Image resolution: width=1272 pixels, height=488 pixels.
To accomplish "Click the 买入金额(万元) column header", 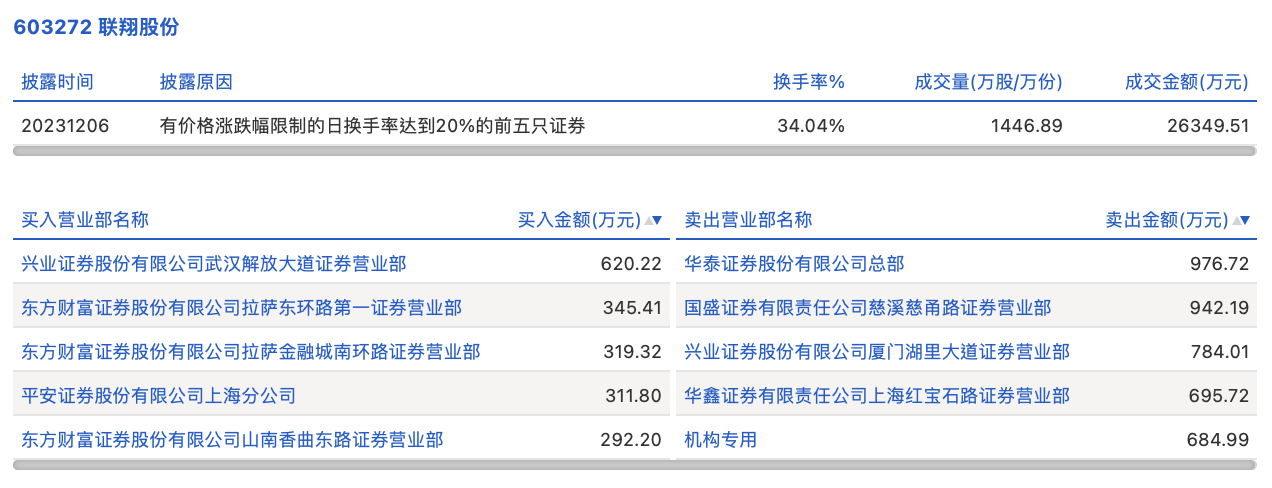I will 578,220.
